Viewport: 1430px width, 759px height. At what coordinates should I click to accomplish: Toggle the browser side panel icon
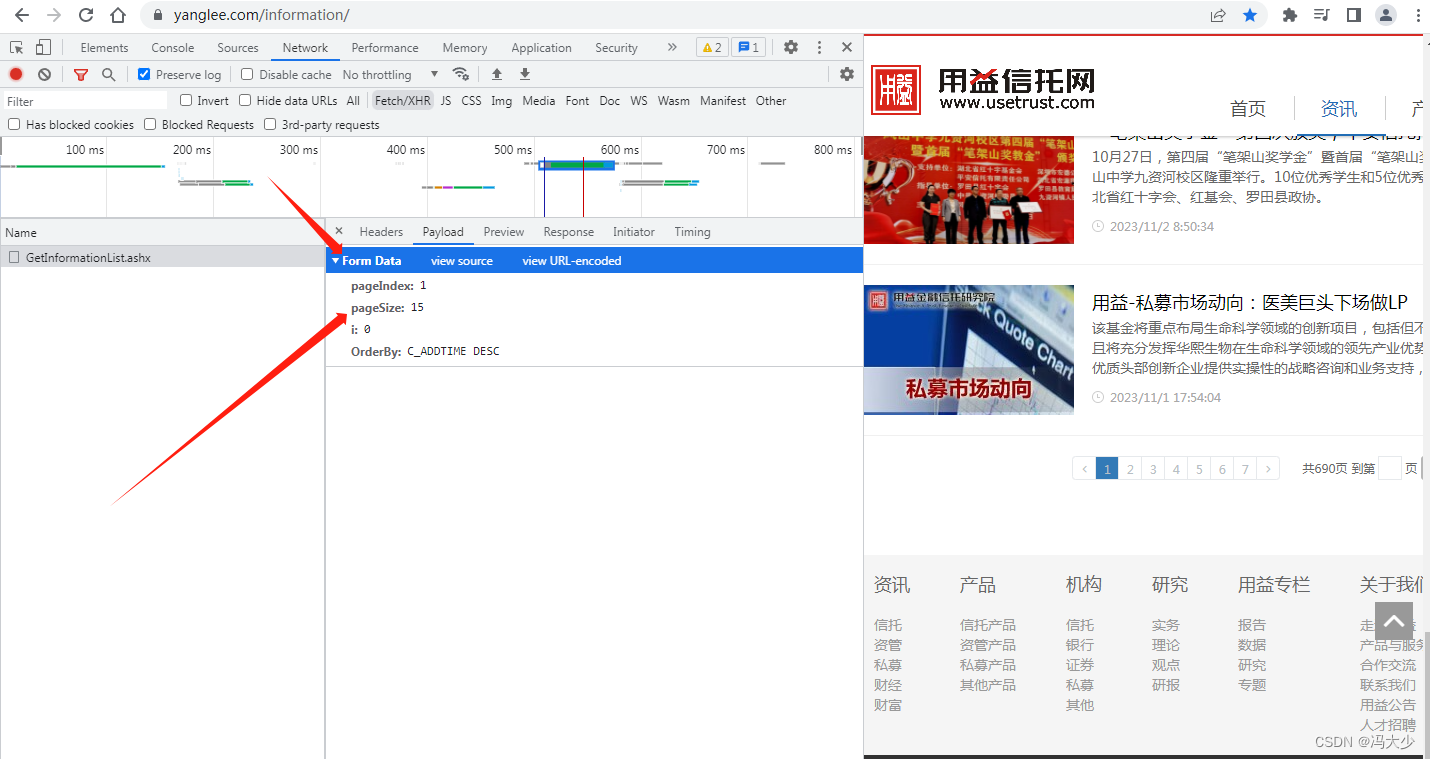1353,15
